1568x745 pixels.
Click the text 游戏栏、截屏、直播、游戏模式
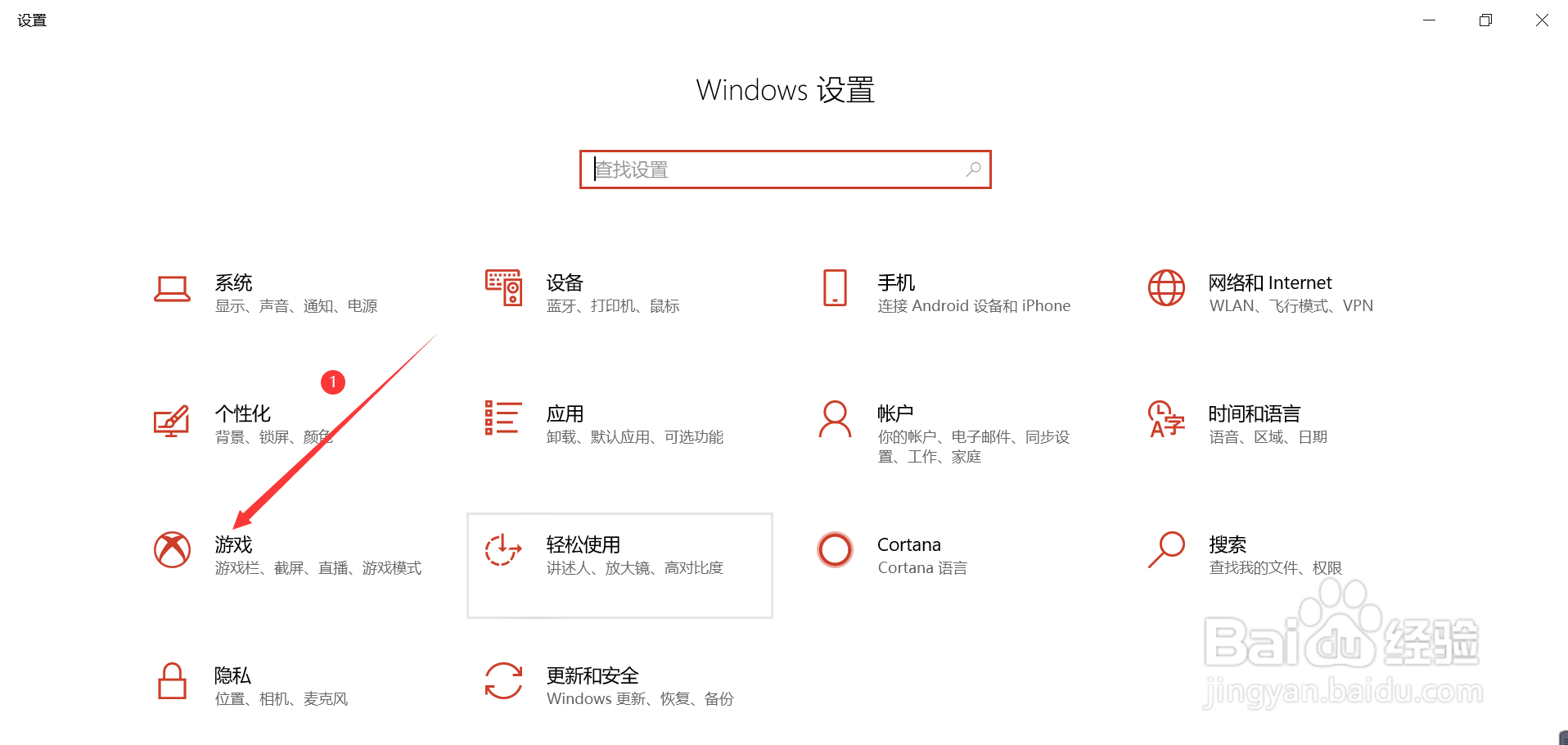click(318, 568)
